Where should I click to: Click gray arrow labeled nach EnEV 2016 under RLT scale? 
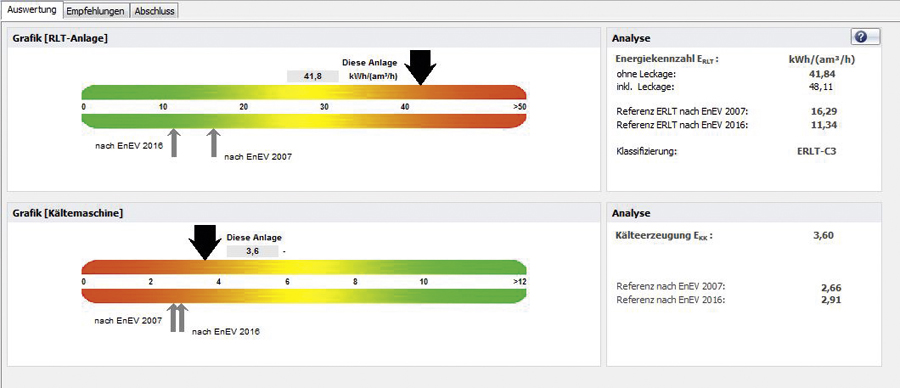[x=174, y=143]
